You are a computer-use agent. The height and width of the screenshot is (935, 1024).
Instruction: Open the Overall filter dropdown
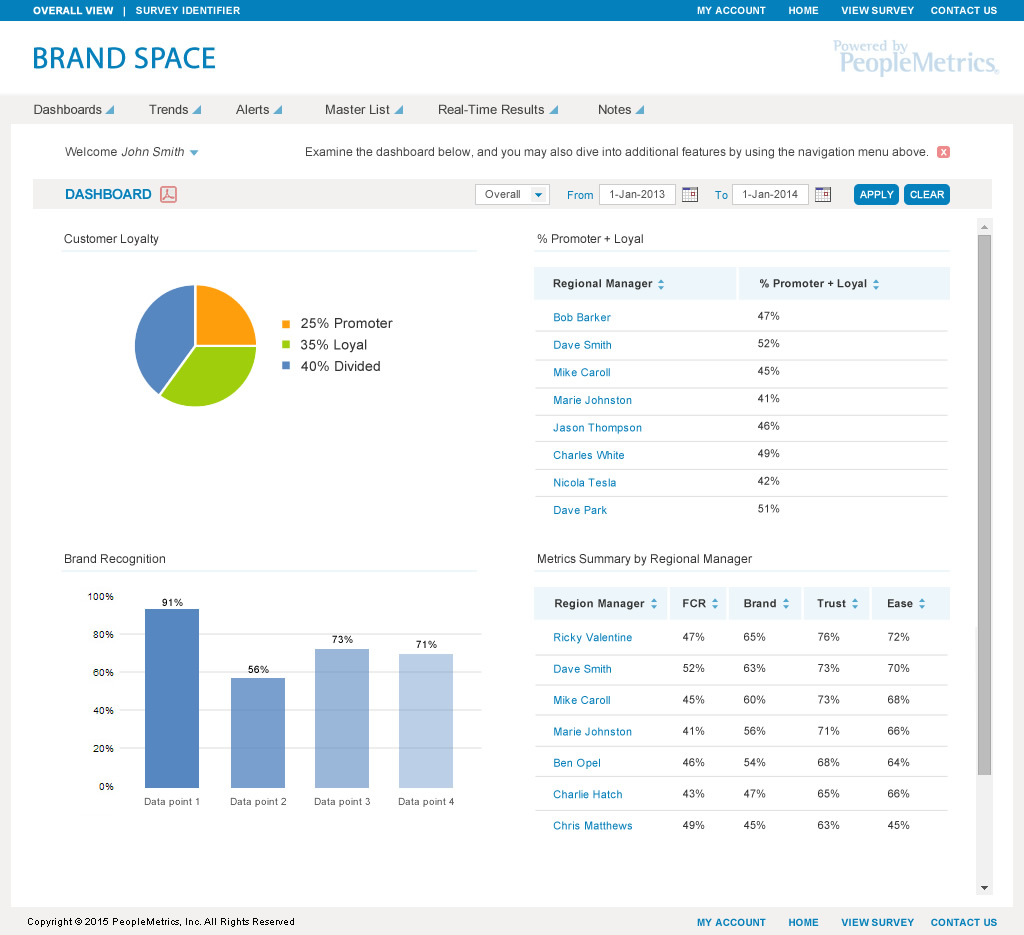point(512,195)
